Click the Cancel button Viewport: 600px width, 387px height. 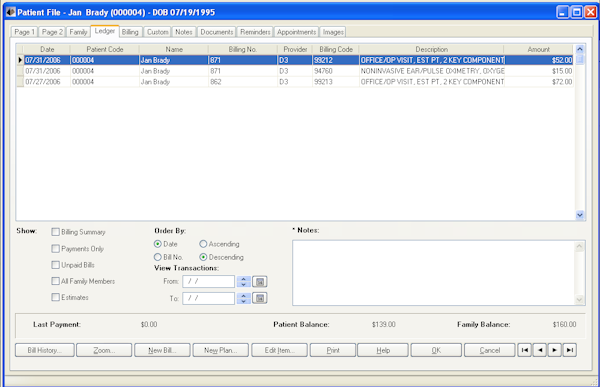pos(489,350)
